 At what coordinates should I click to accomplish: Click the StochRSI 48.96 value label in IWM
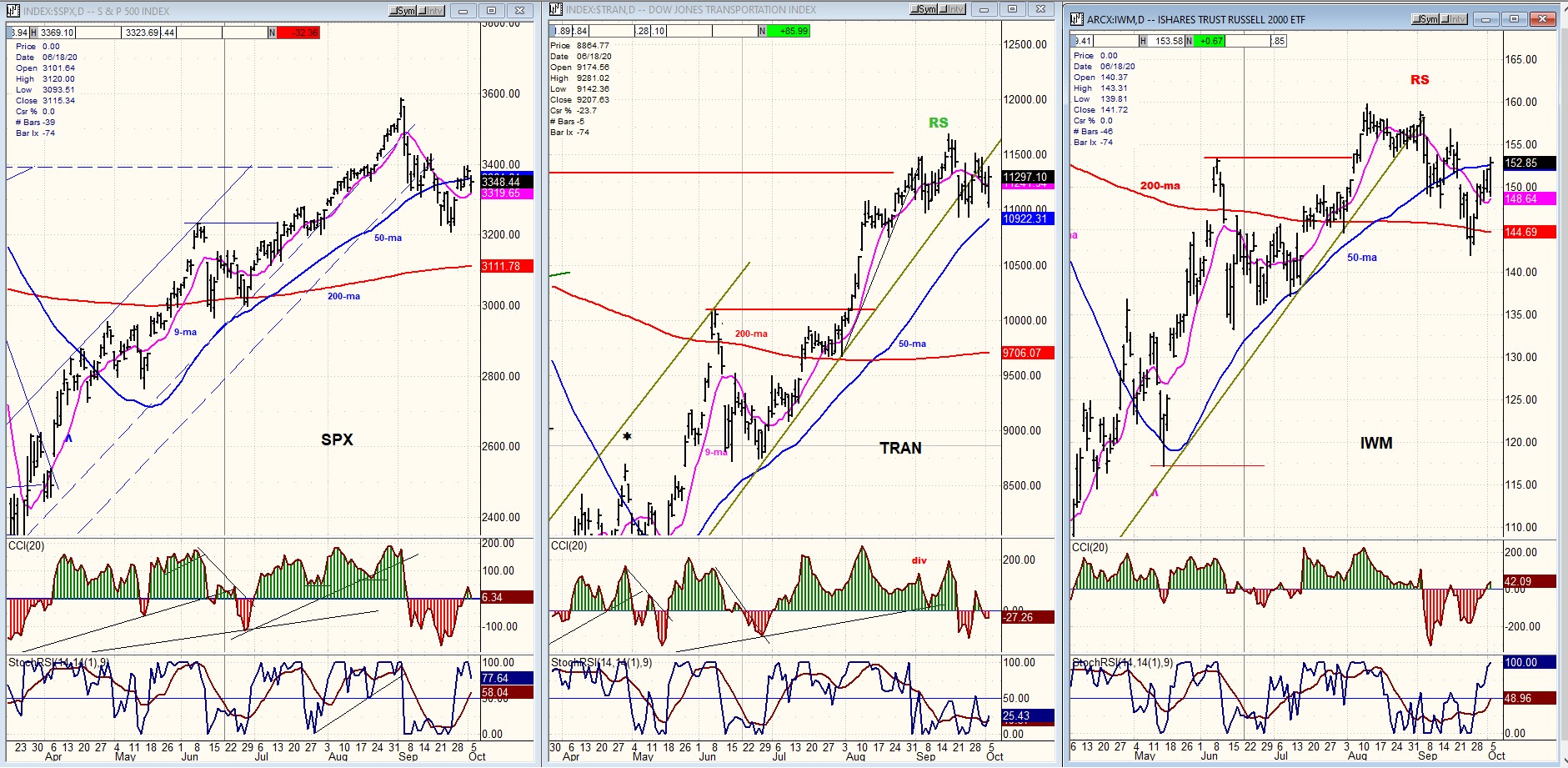tap(1530, 698)
